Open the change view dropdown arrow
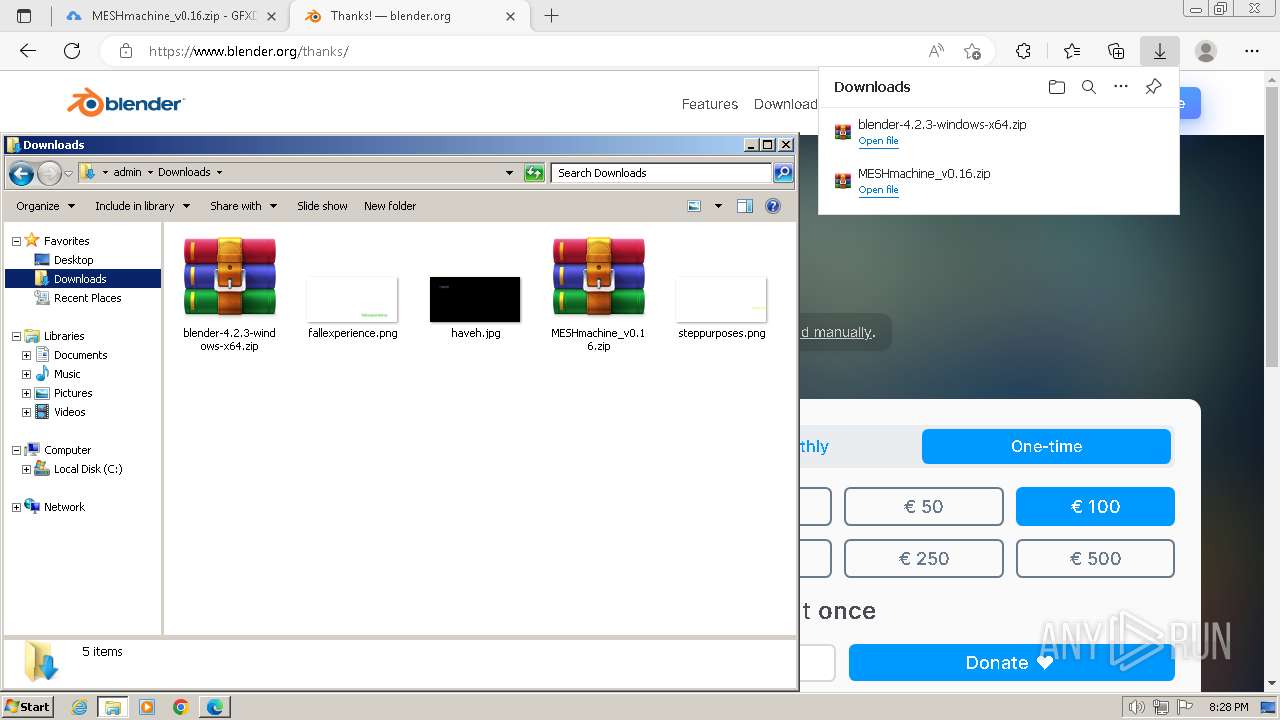The width and height of the screenshot is (1280, 720). pos(718,206)
